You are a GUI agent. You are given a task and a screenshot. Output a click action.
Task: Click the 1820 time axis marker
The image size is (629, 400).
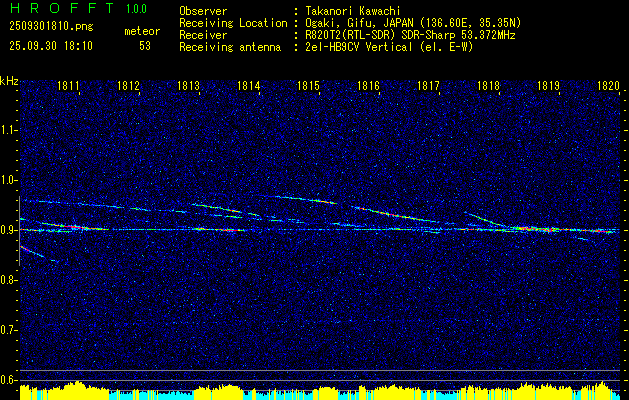[609, 85]
